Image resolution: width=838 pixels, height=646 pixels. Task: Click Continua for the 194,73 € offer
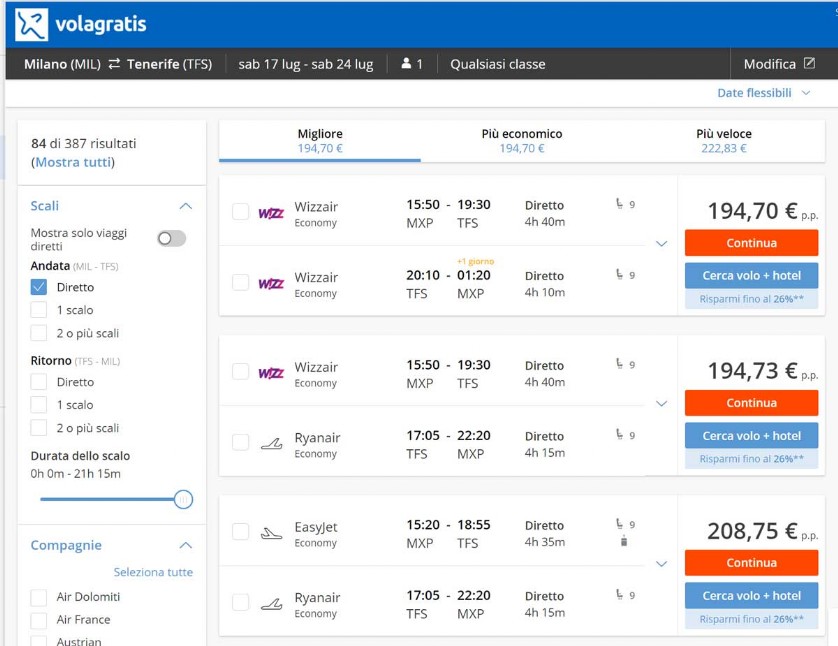coord(751,403)
